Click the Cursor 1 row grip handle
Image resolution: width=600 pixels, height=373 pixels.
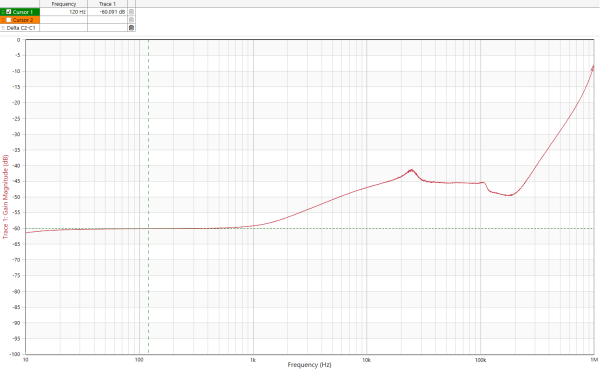[3, 12]
